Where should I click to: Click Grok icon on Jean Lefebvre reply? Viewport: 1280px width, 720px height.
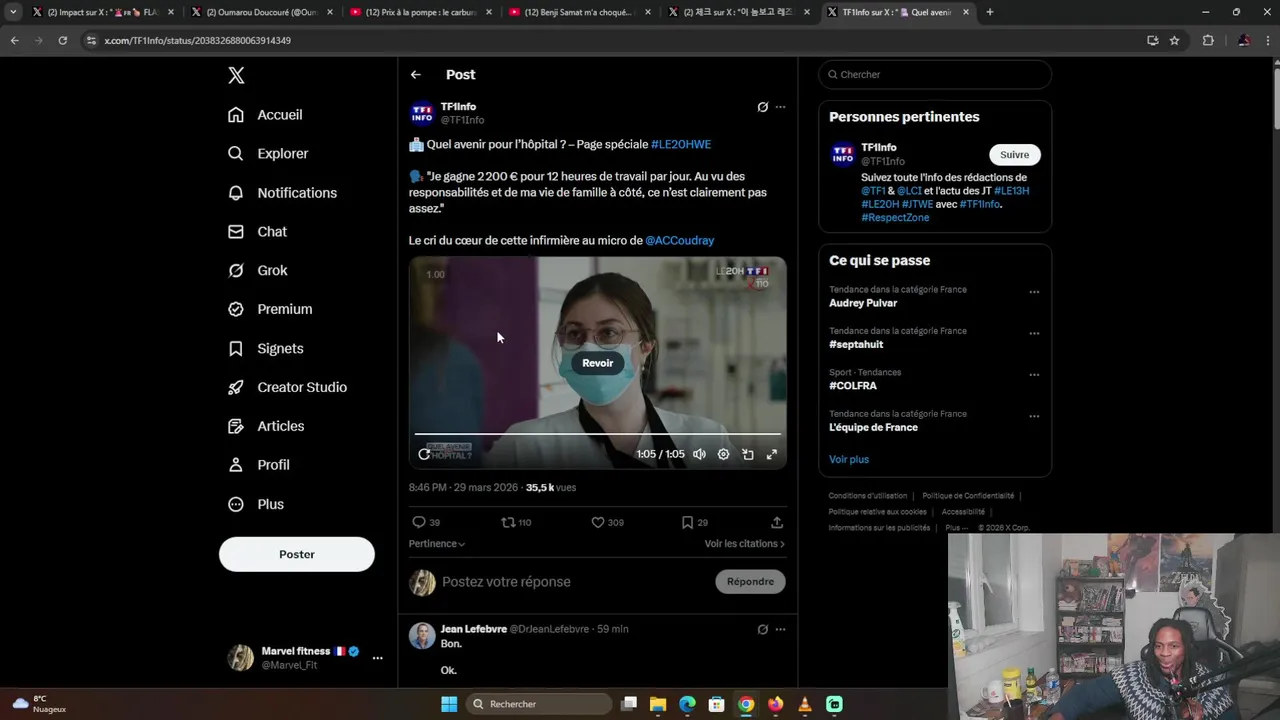[x=763, y=630]
